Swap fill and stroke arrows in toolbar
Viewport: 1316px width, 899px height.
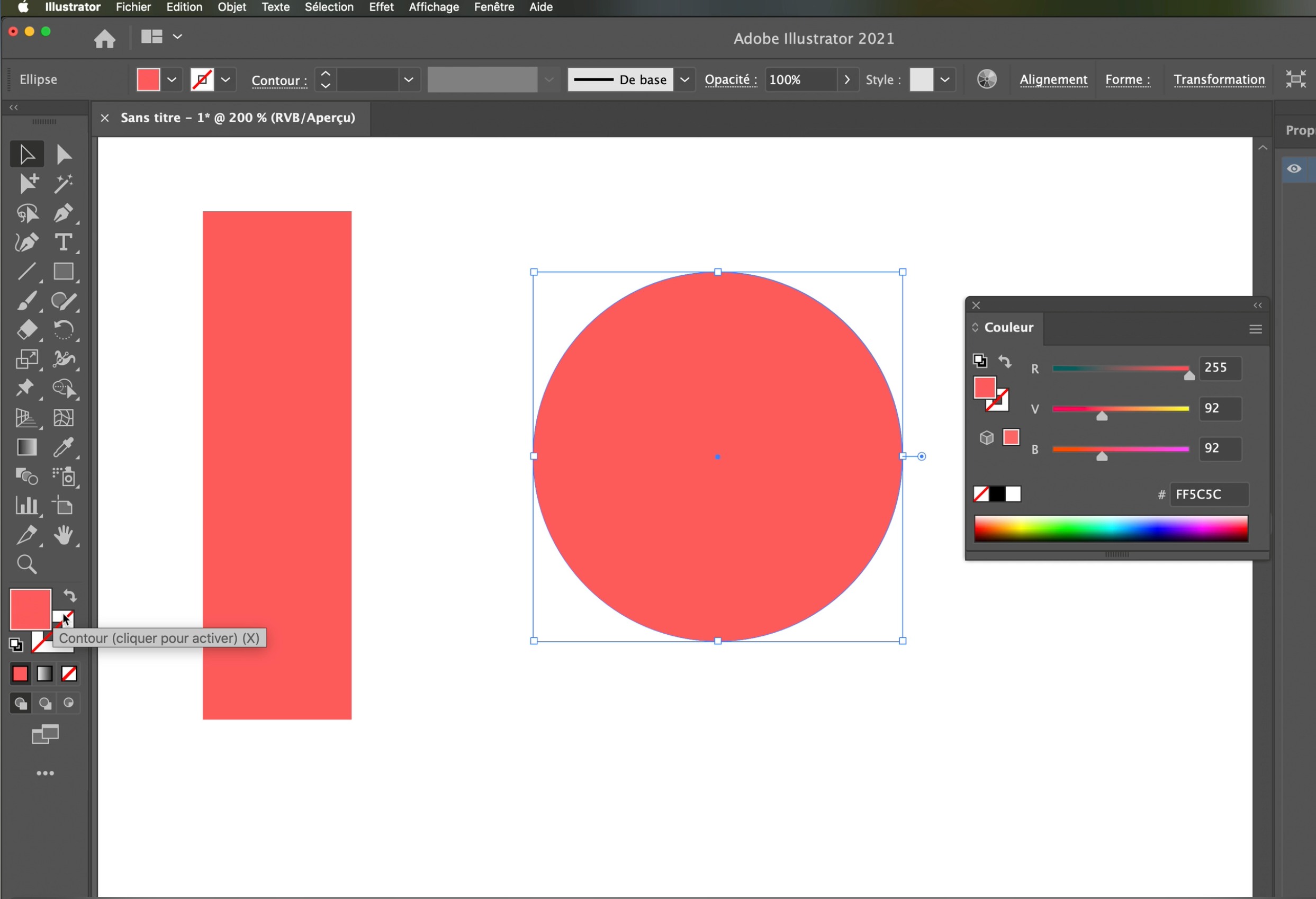[70, 596]
